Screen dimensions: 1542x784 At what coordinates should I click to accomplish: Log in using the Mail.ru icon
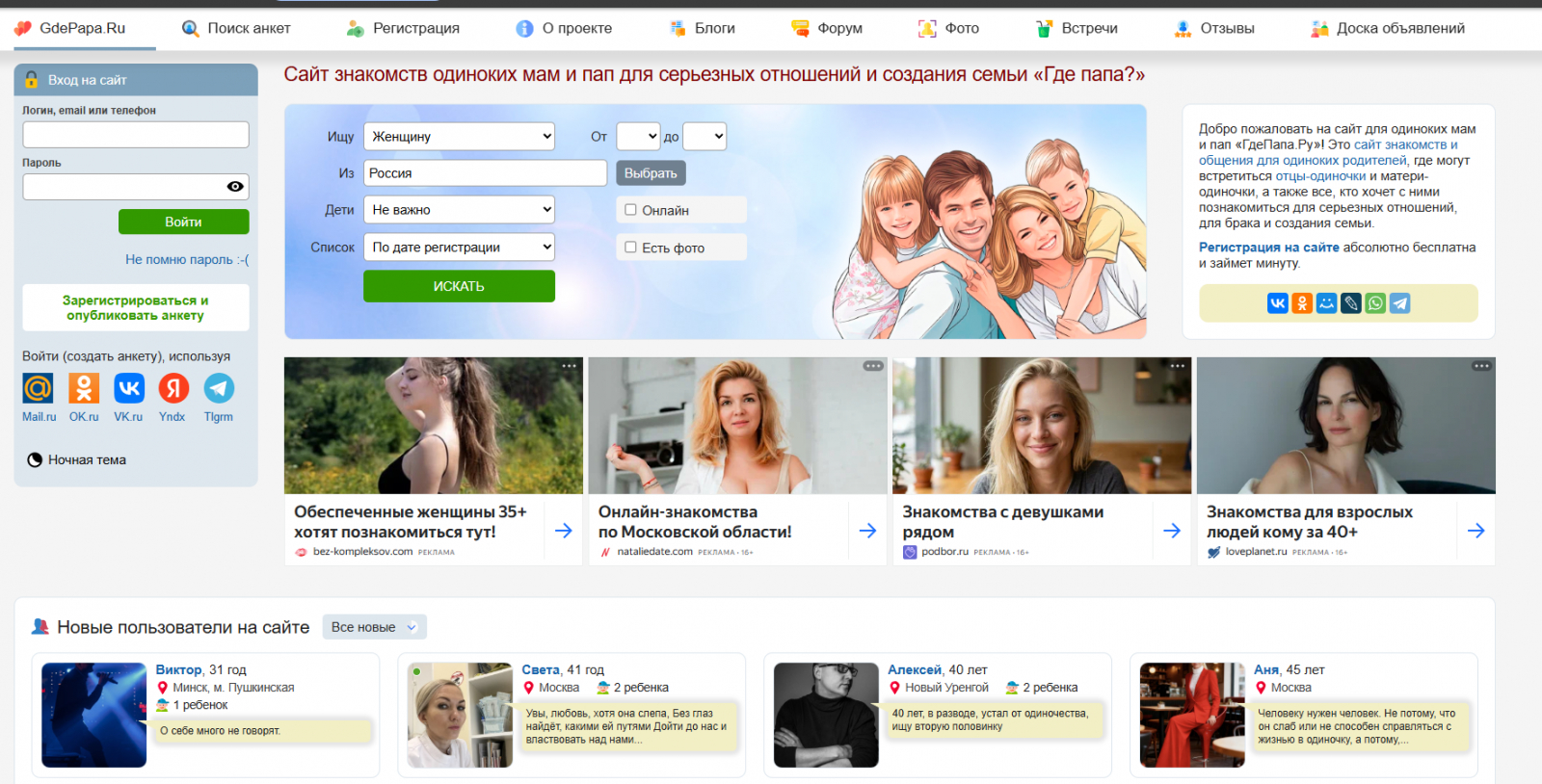point(39,388)
